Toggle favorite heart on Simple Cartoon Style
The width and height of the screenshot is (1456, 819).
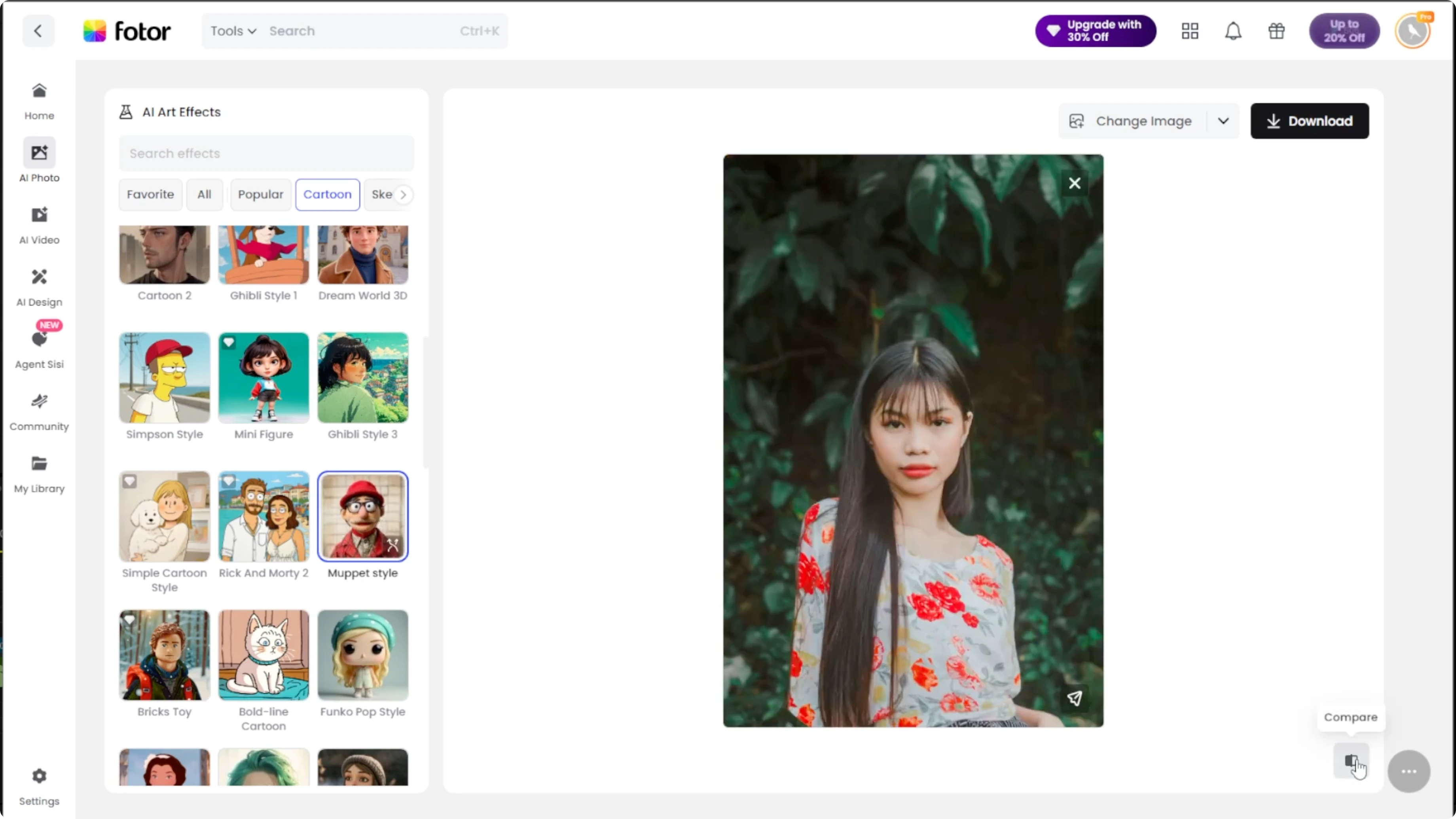(x=129, y=481)
